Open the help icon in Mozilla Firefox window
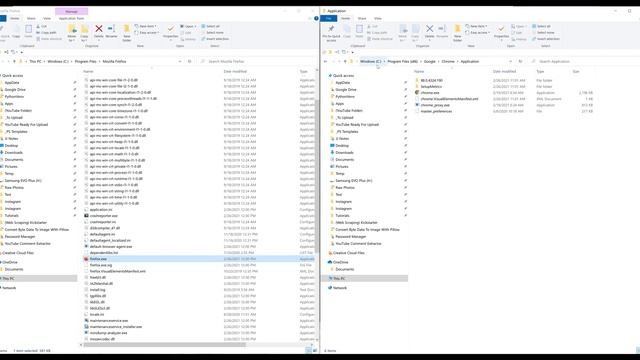The width and height of the screenshot is (640, 360). click(316, 18)
